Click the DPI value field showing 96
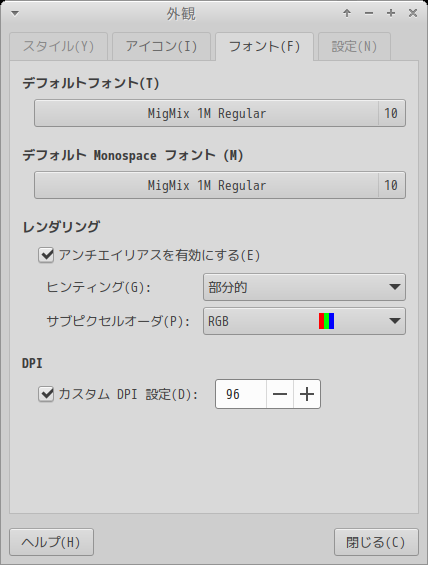The width and height of the screenshot is (428, 565). (x=241, y=394)
